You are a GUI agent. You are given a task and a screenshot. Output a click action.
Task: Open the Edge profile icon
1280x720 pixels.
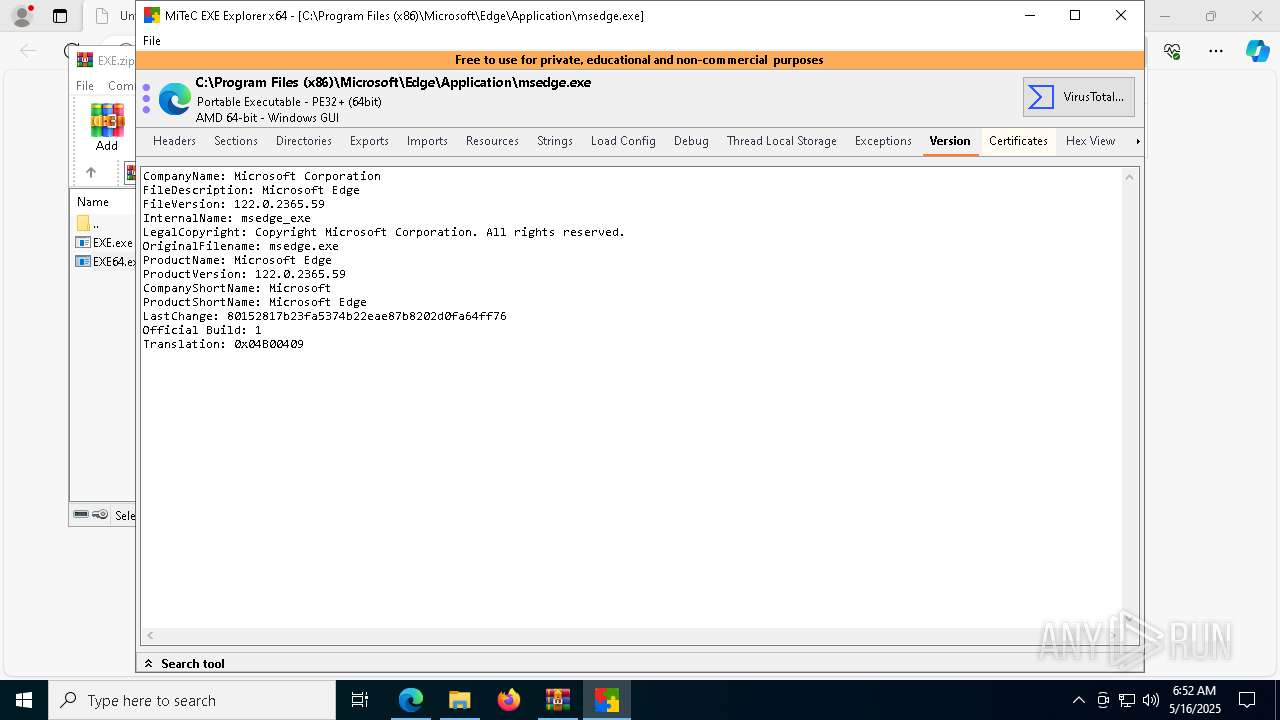[22, 16]
